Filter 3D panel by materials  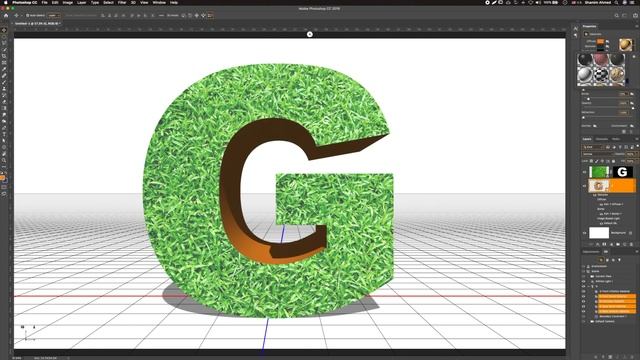(x=613, y=260)
